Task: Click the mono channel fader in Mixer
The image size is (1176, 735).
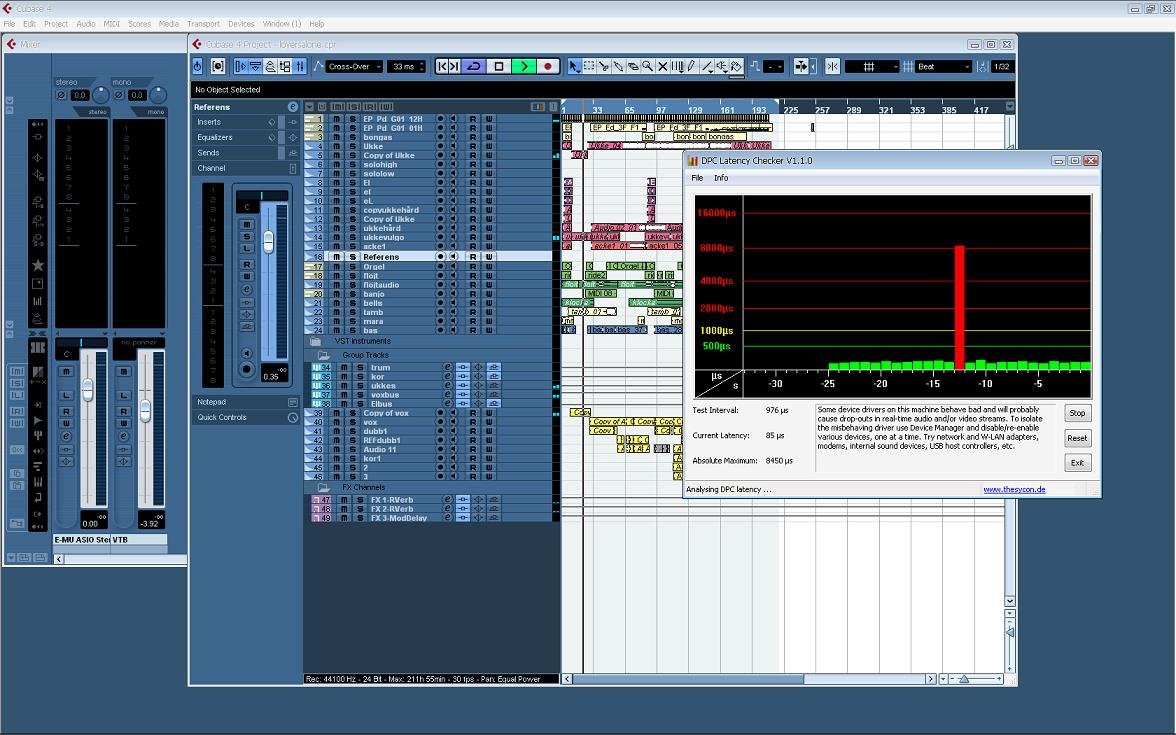Action: pos(145,410)
